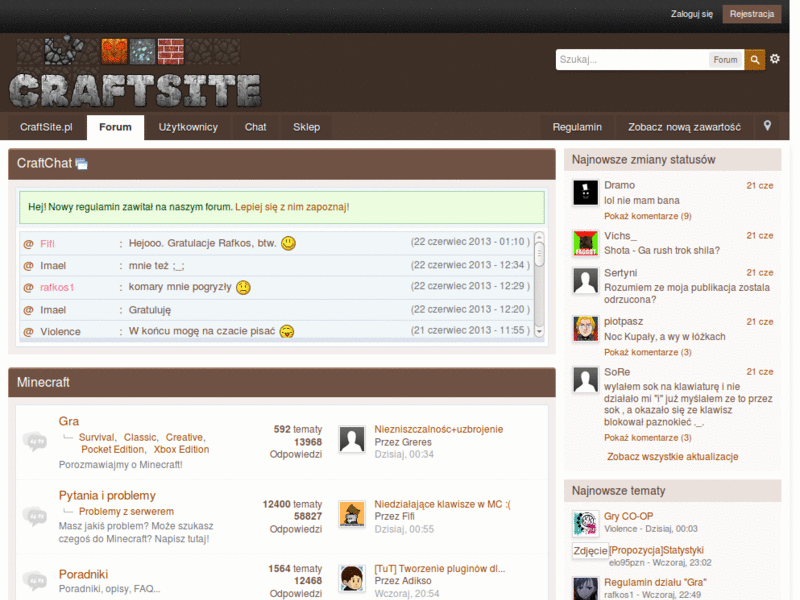Viewport: 800px width, 600px height.
Task: Open Pytania i problemy forum
Action: click(107, 495)
